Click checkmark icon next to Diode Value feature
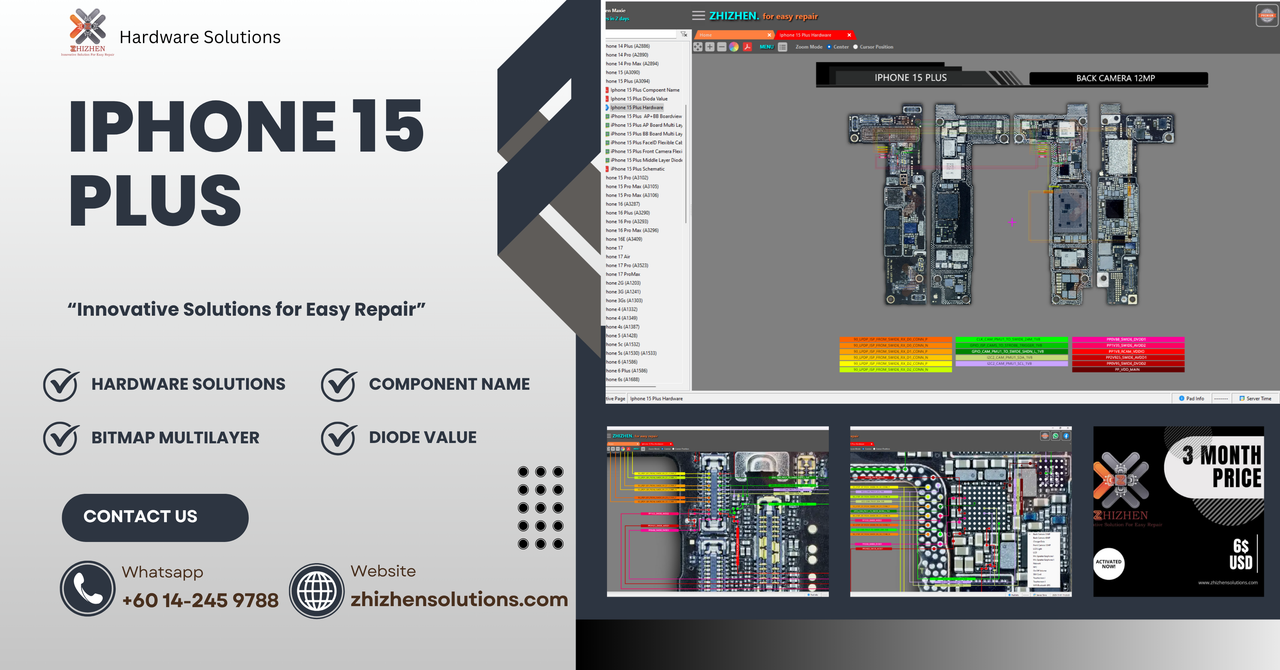The image size is (1280, 670). pyautogui.click(x=339, y=437)
